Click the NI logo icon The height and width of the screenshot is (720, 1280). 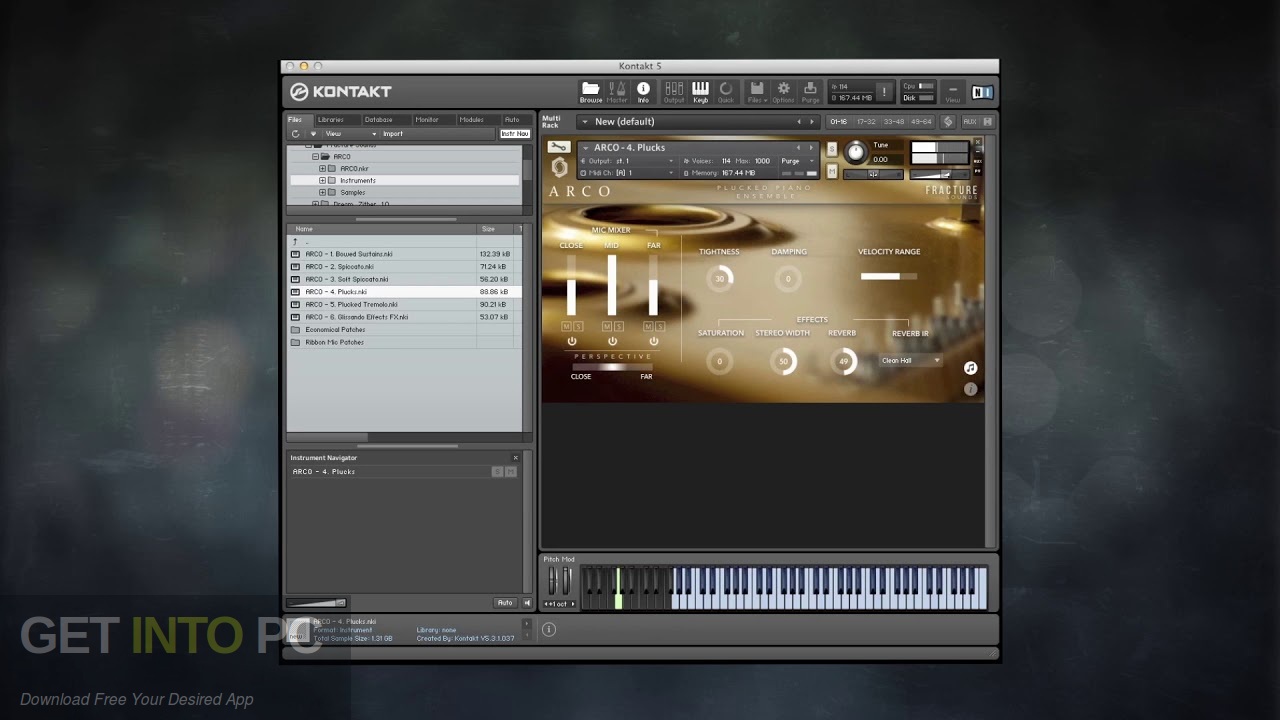pyautogui.click(x=982, y=92)
